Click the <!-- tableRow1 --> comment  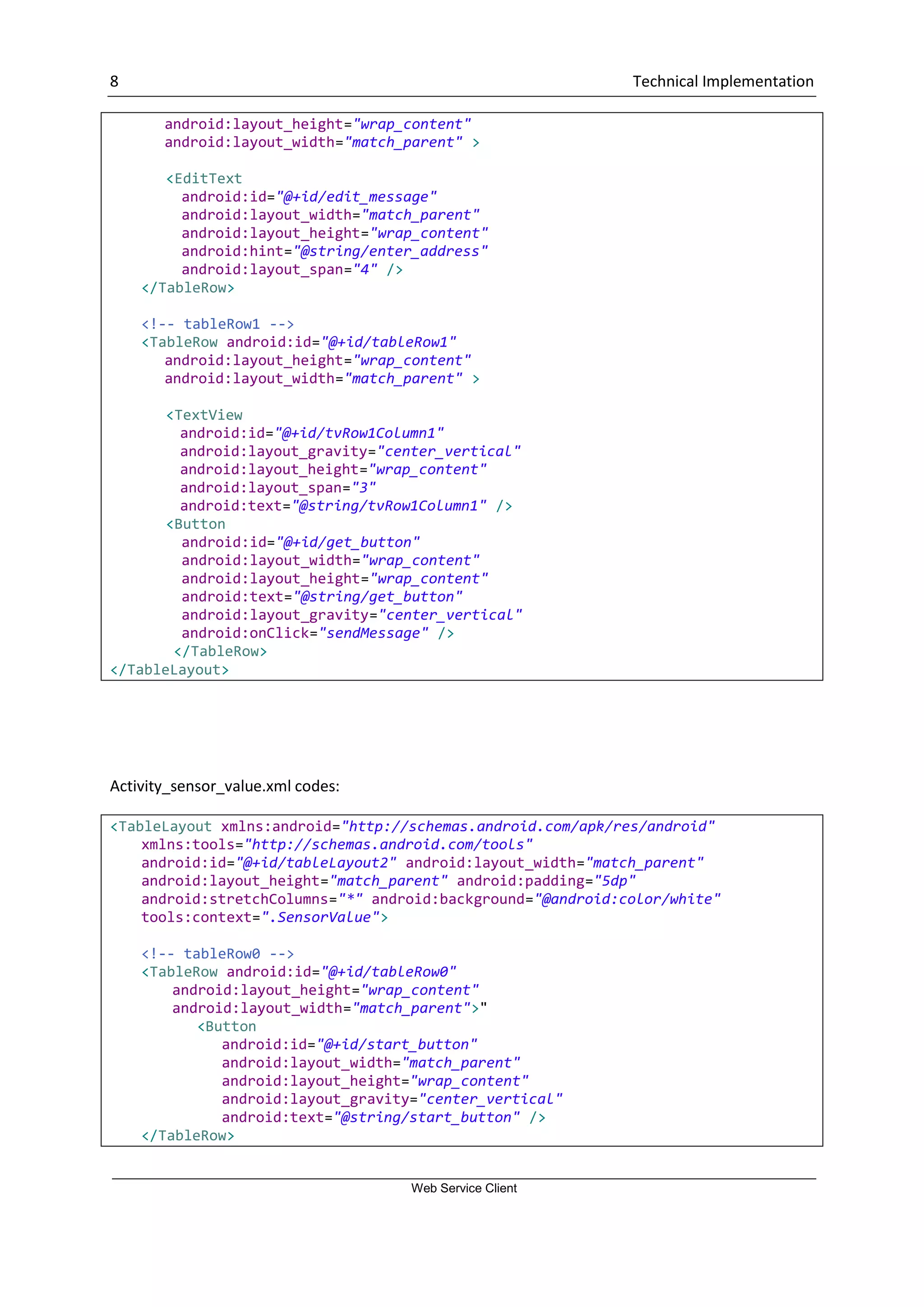217,324
